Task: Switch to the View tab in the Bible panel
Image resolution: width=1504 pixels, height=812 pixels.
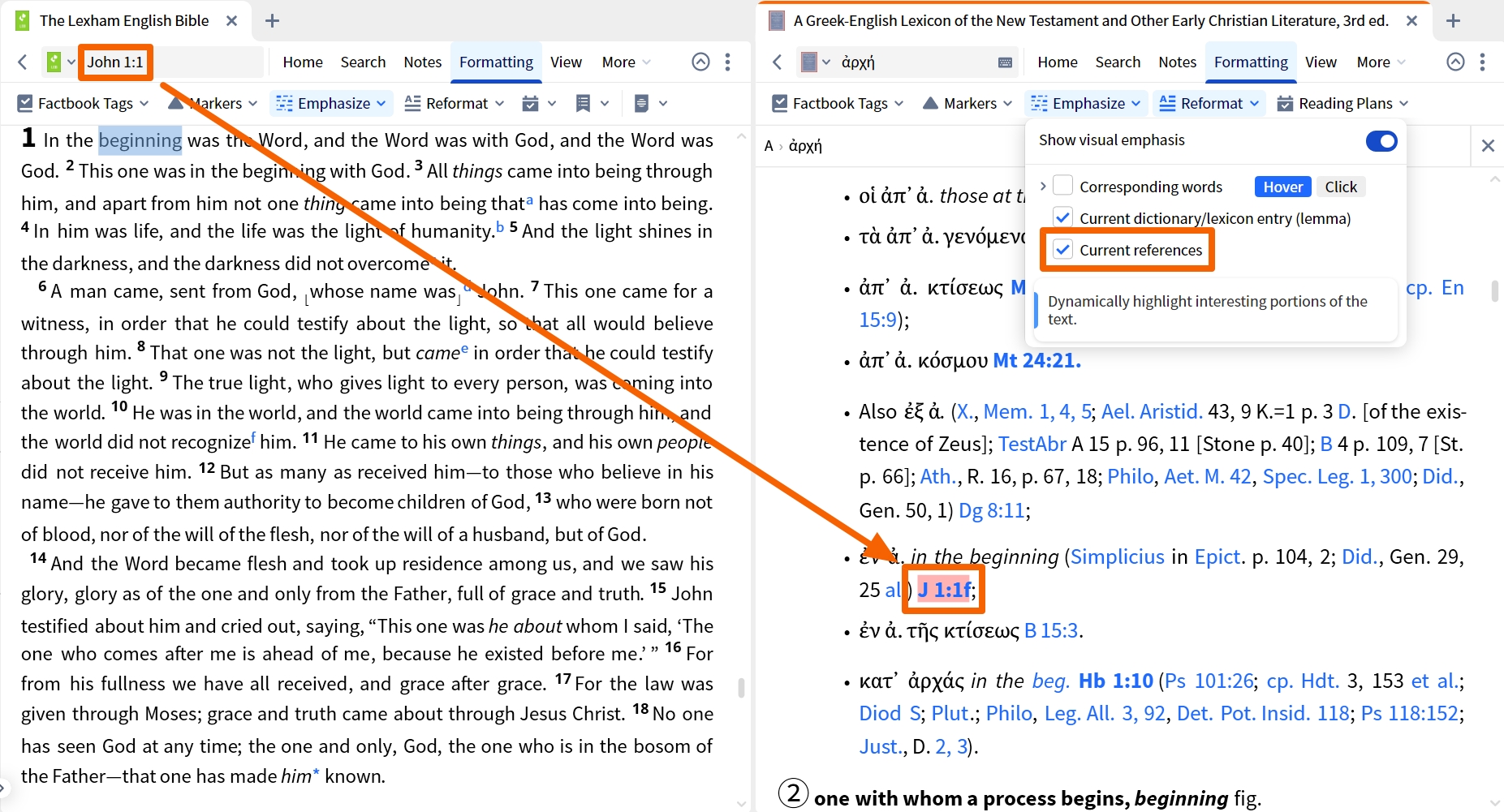Action: 566,62
